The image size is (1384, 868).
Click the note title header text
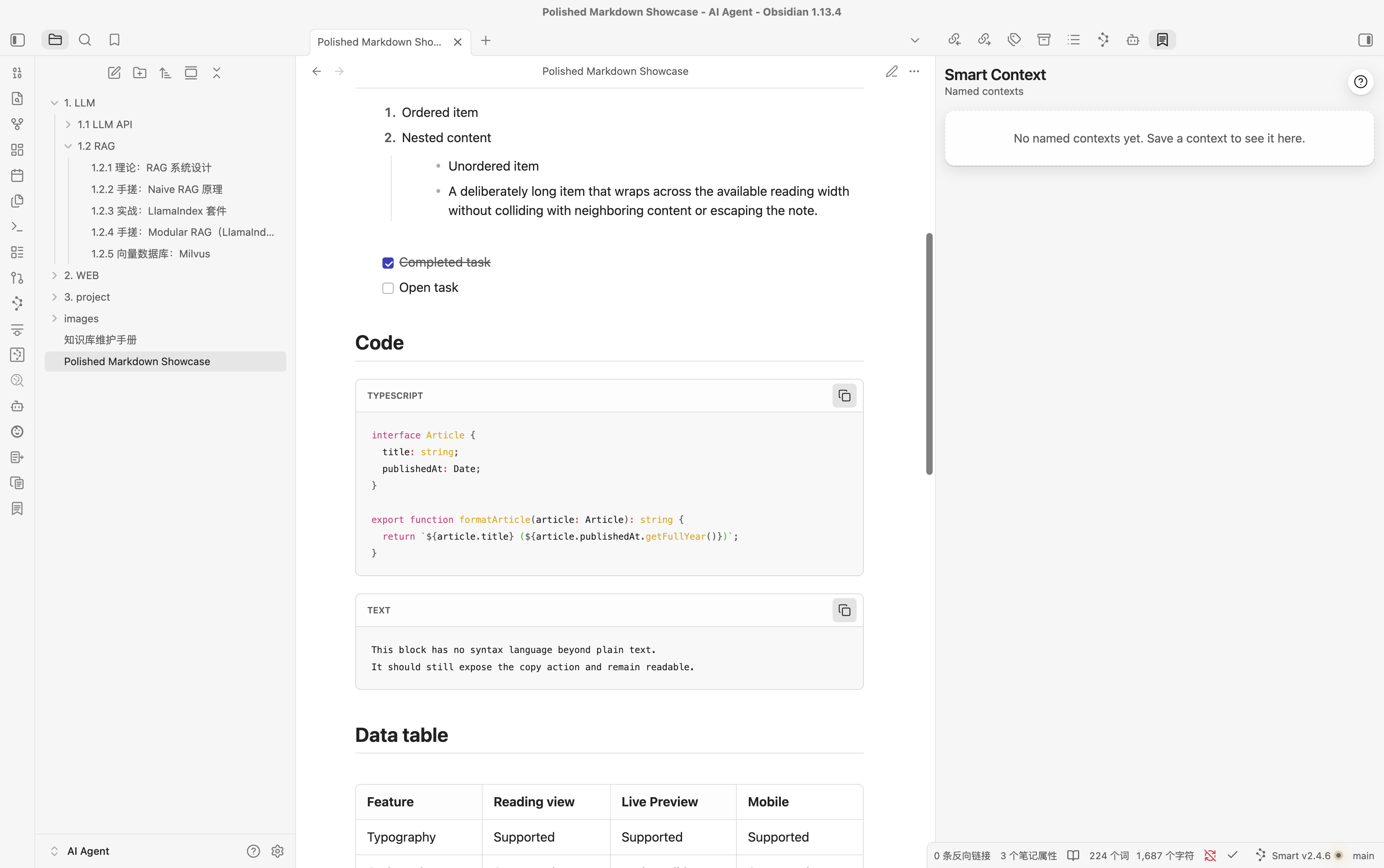point(616,71)
